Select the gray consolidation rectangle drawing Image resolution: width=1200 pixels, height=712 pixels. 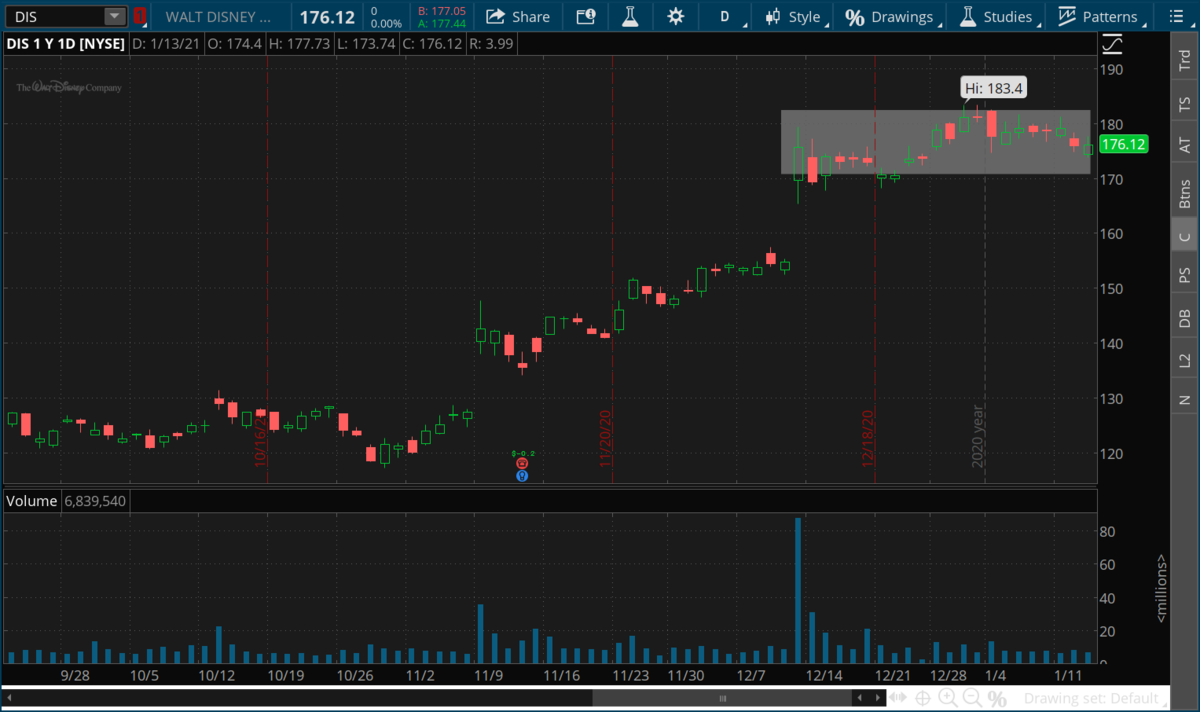935,142
